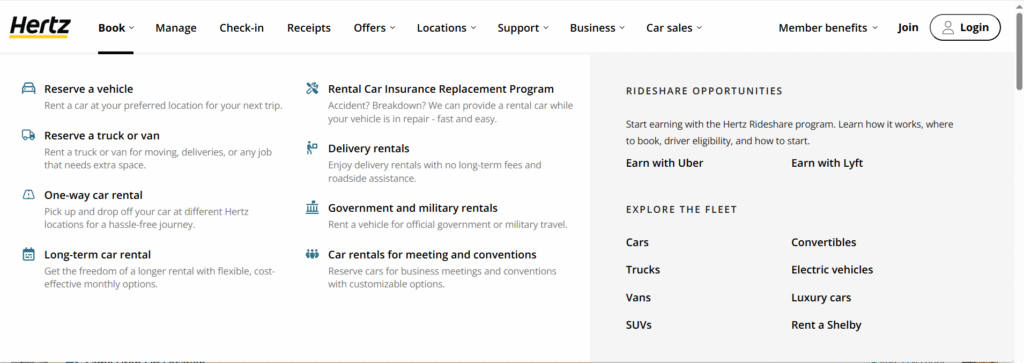Open the Support dropdown menu
The image size is (1024, 363).
pyautogui.click(x=522, y=28)
